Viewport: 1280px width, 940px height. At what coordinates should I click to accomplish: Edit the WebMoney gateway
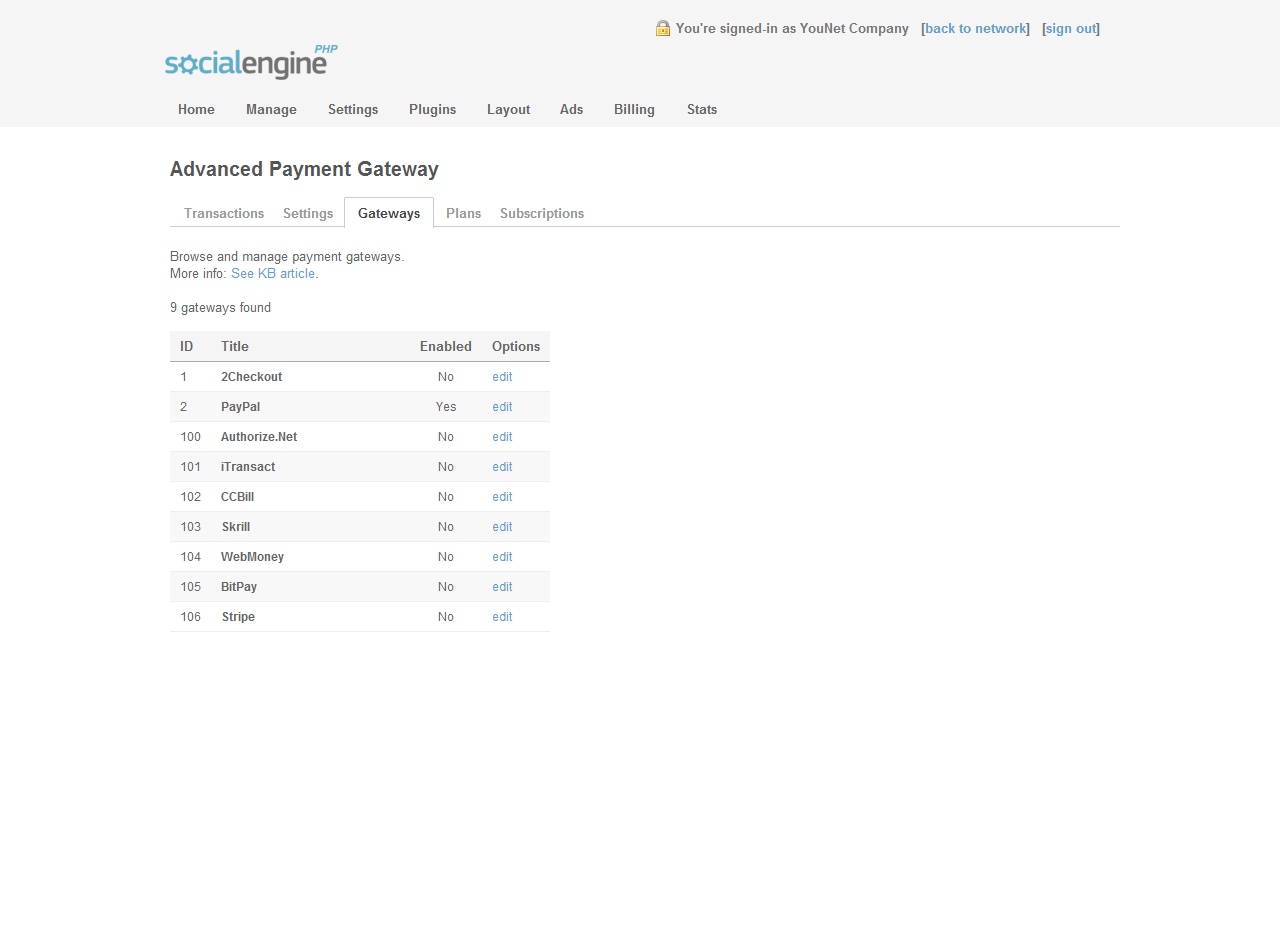502,557
